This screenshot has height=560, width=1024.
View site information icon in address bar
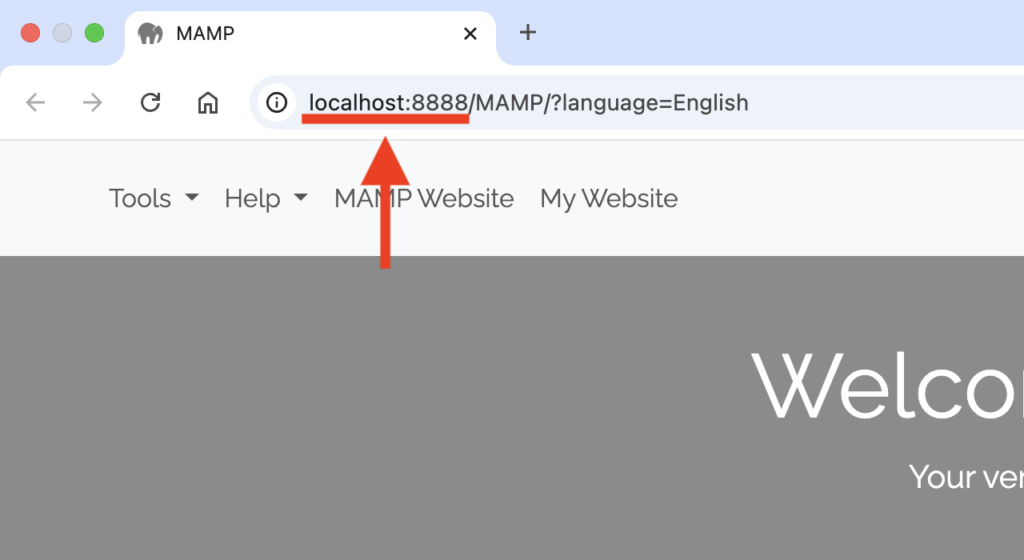click(x=276, y=102)
